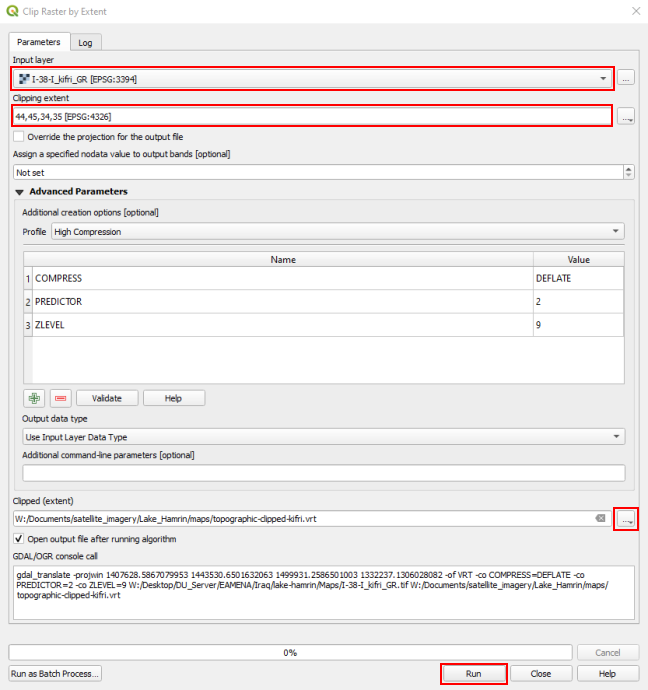Close the Clip Raster dialog window
This screenshot has height=690, width=648.
(x=634, y=11)
